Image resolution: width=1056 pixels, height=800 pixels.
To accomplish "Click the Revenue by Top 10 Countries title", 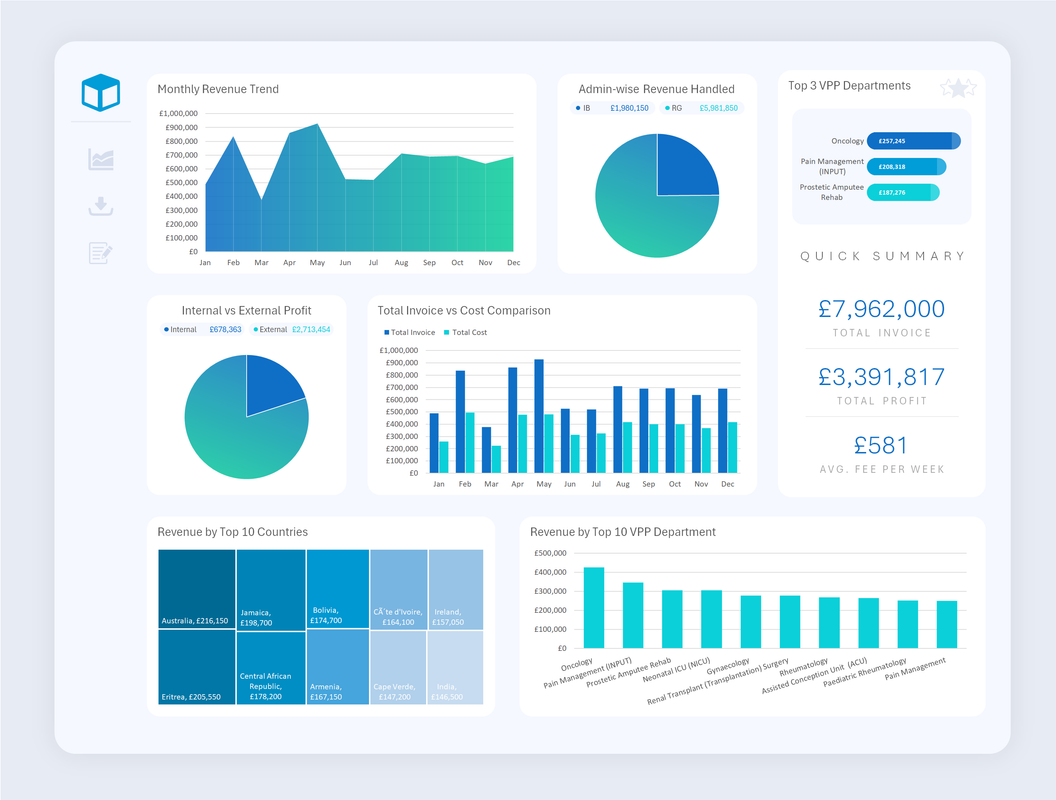I will 232,532.
